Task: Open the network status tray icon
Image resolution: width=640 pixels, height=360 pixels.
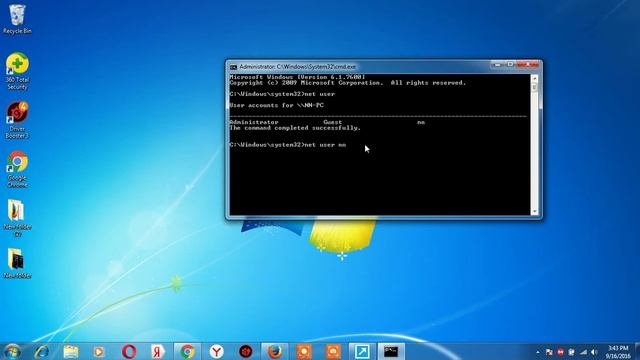Action: [x=583, y=352]
